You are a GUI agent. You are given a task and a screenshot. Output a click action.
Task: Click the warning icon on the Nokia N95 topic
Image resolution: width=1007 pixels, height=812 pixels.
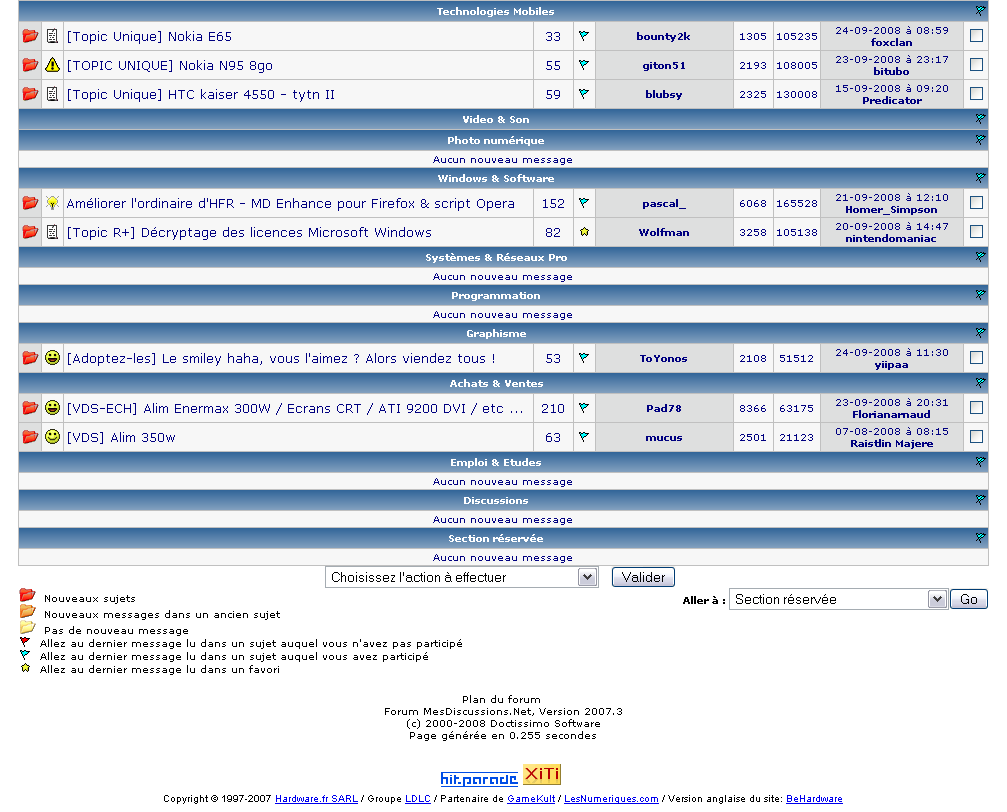[x=51, y=64]
